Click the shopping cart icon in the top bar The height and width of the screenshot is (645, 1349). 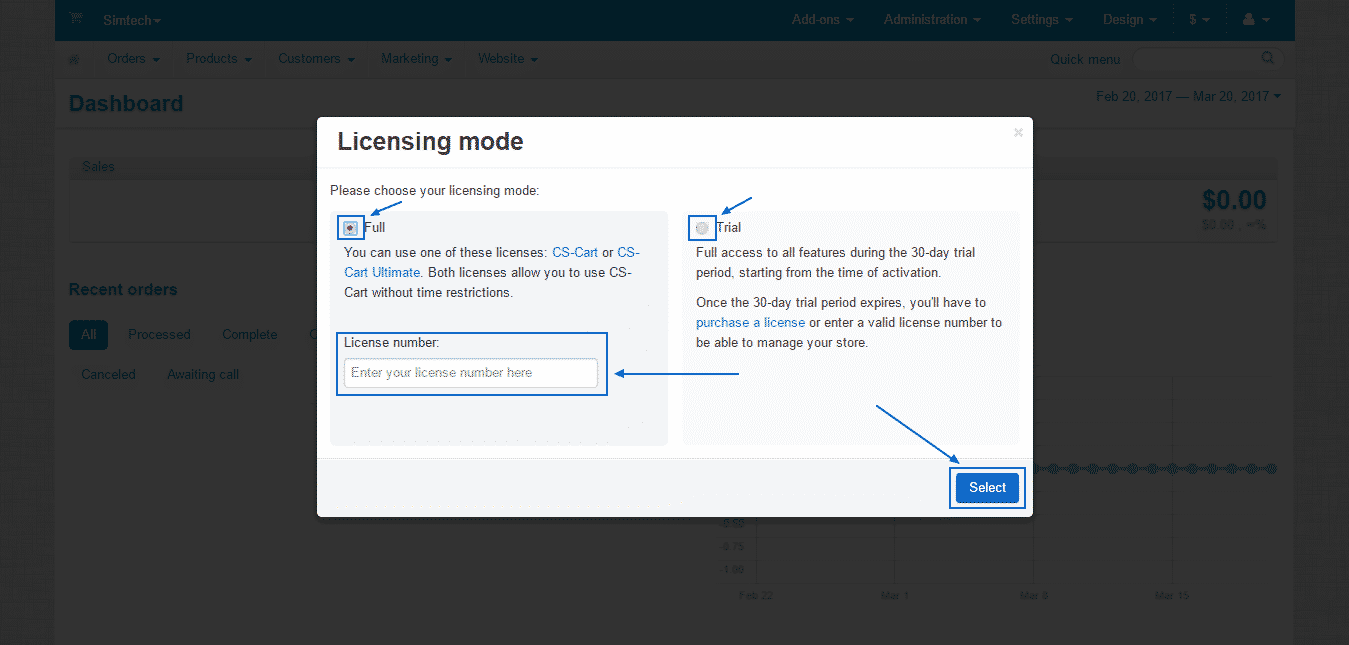pos(75,17)
